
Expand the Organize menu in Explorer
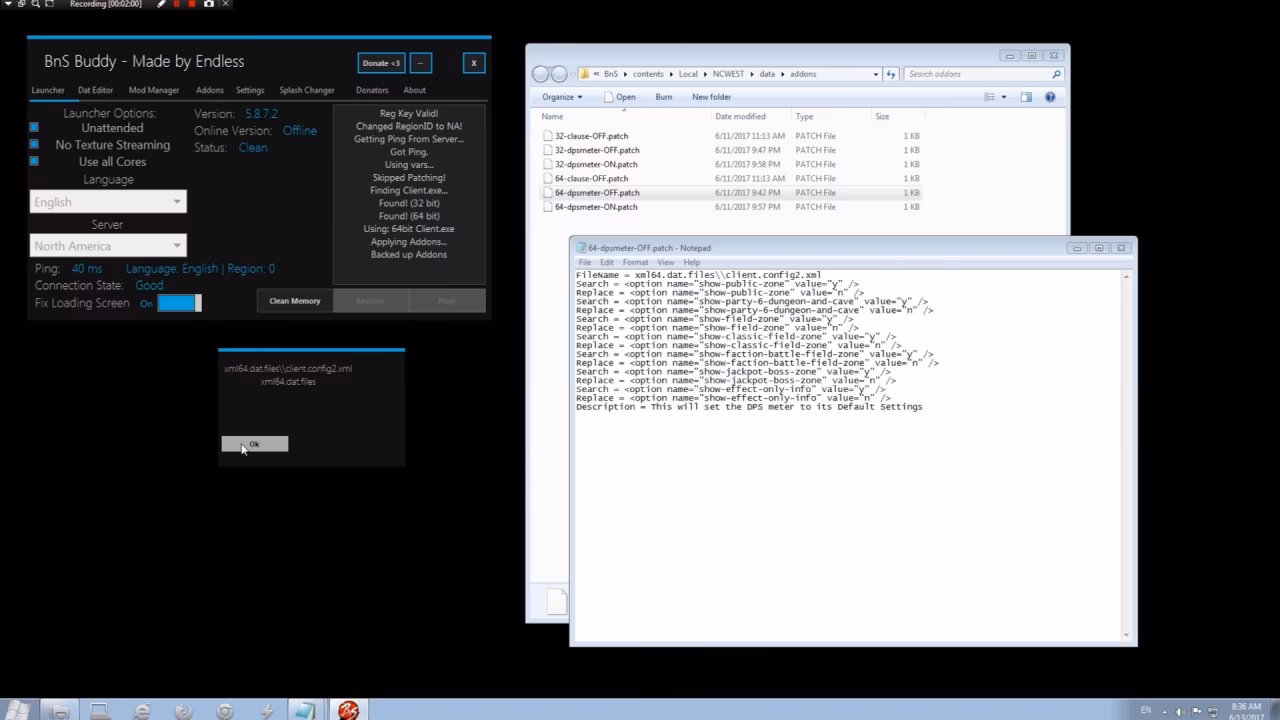(x=562, y=97)
